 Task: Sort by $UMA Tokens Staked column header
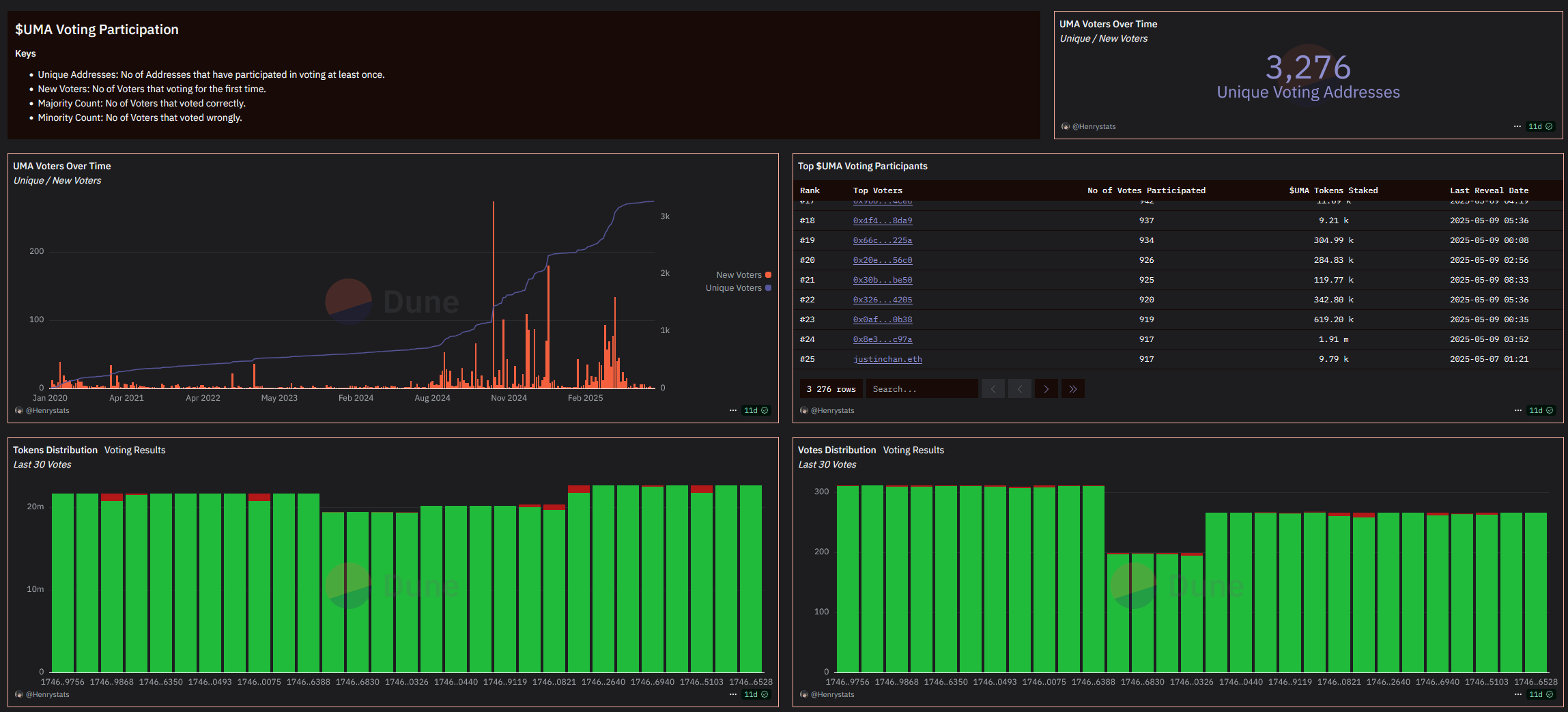(1332, 190)
